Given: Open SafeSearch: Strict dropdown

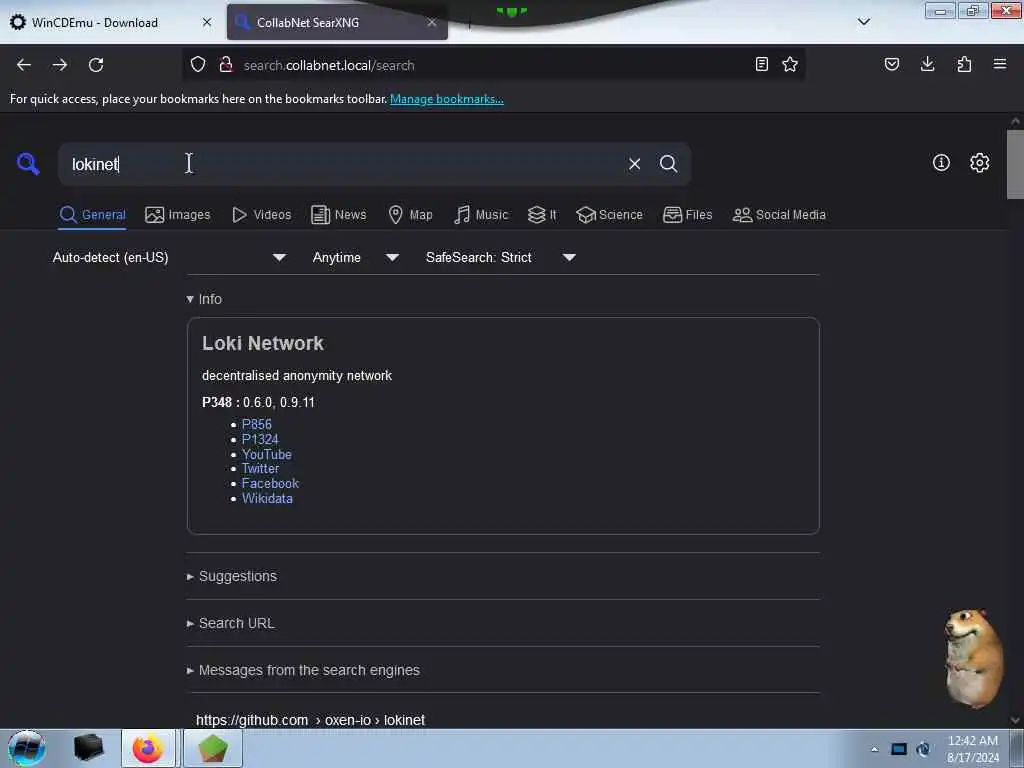Looking at the screenshot, I should pos(500,257).
